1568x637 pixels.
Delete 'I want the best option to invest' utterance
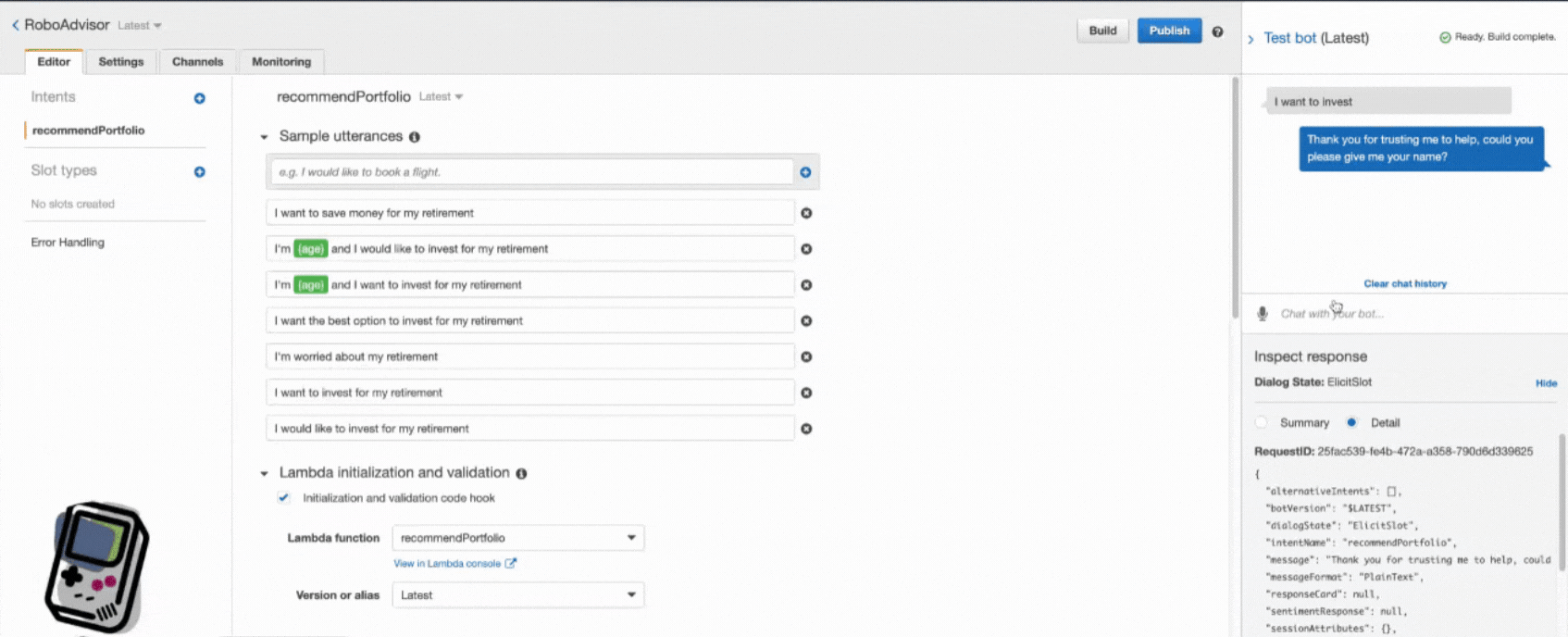pyautogui.click(x=806, y=321)
